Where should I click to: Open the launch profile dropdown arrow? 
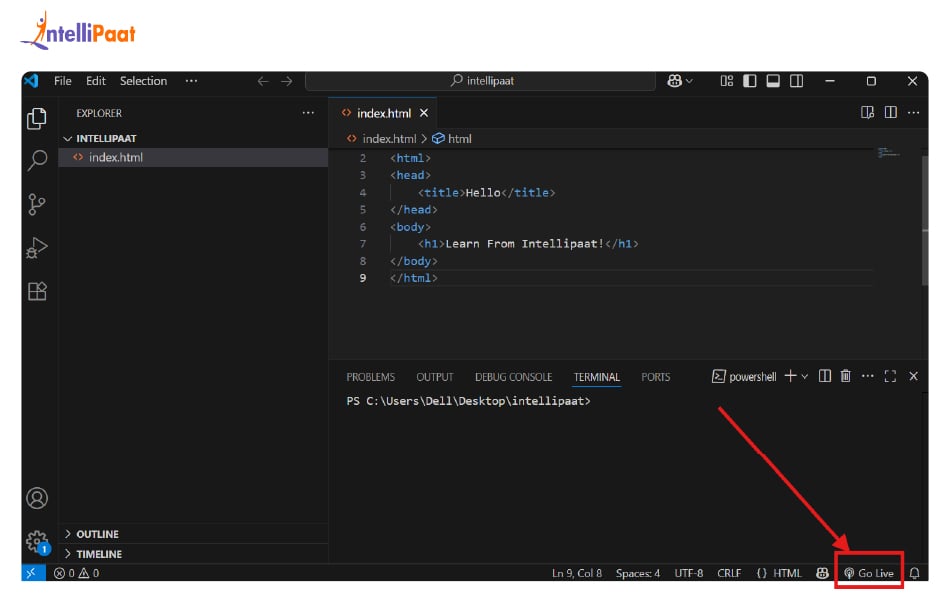[x=805, y=377]
